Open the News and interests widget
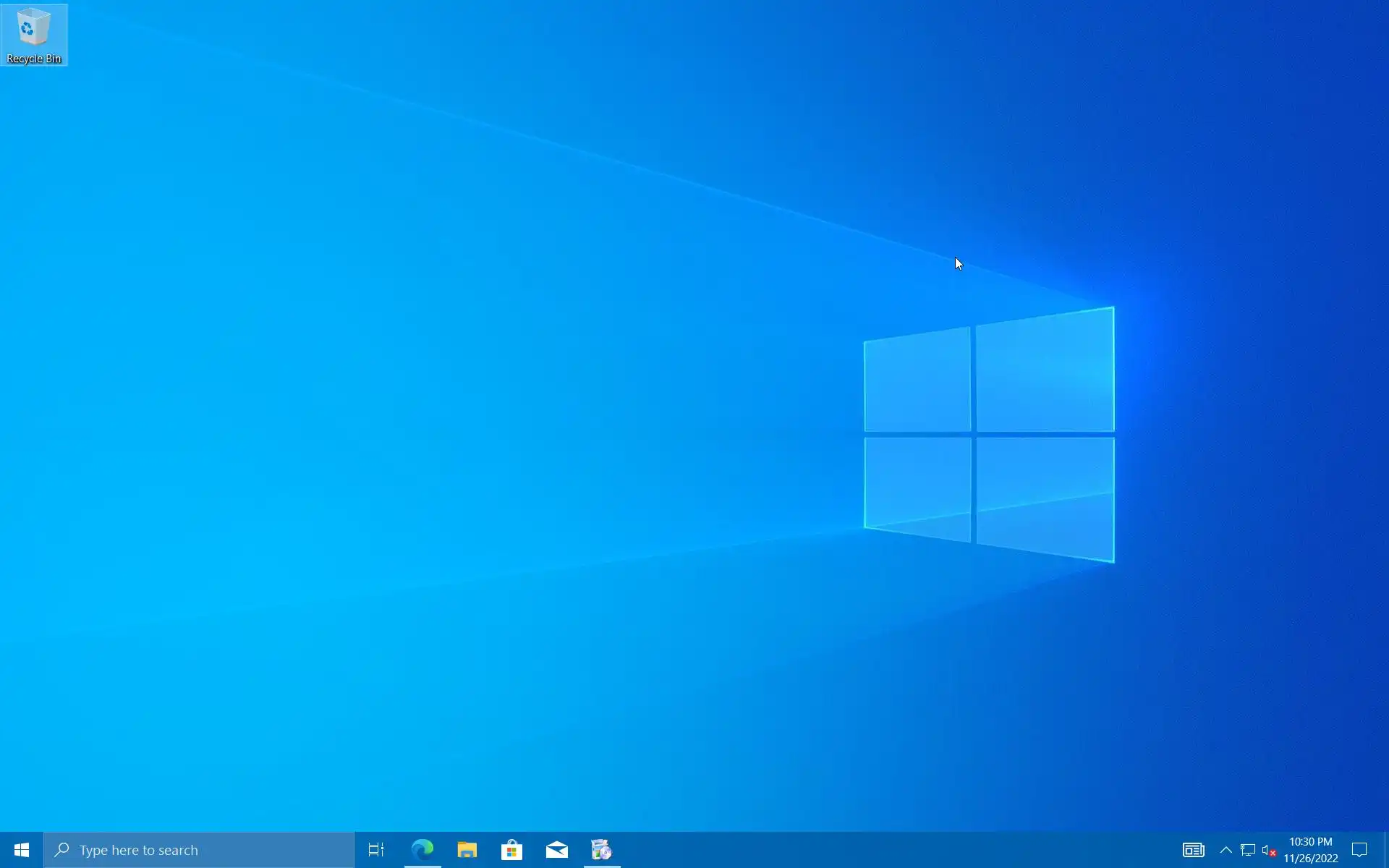1389x868 pixels. click(x=1193, y=850)
